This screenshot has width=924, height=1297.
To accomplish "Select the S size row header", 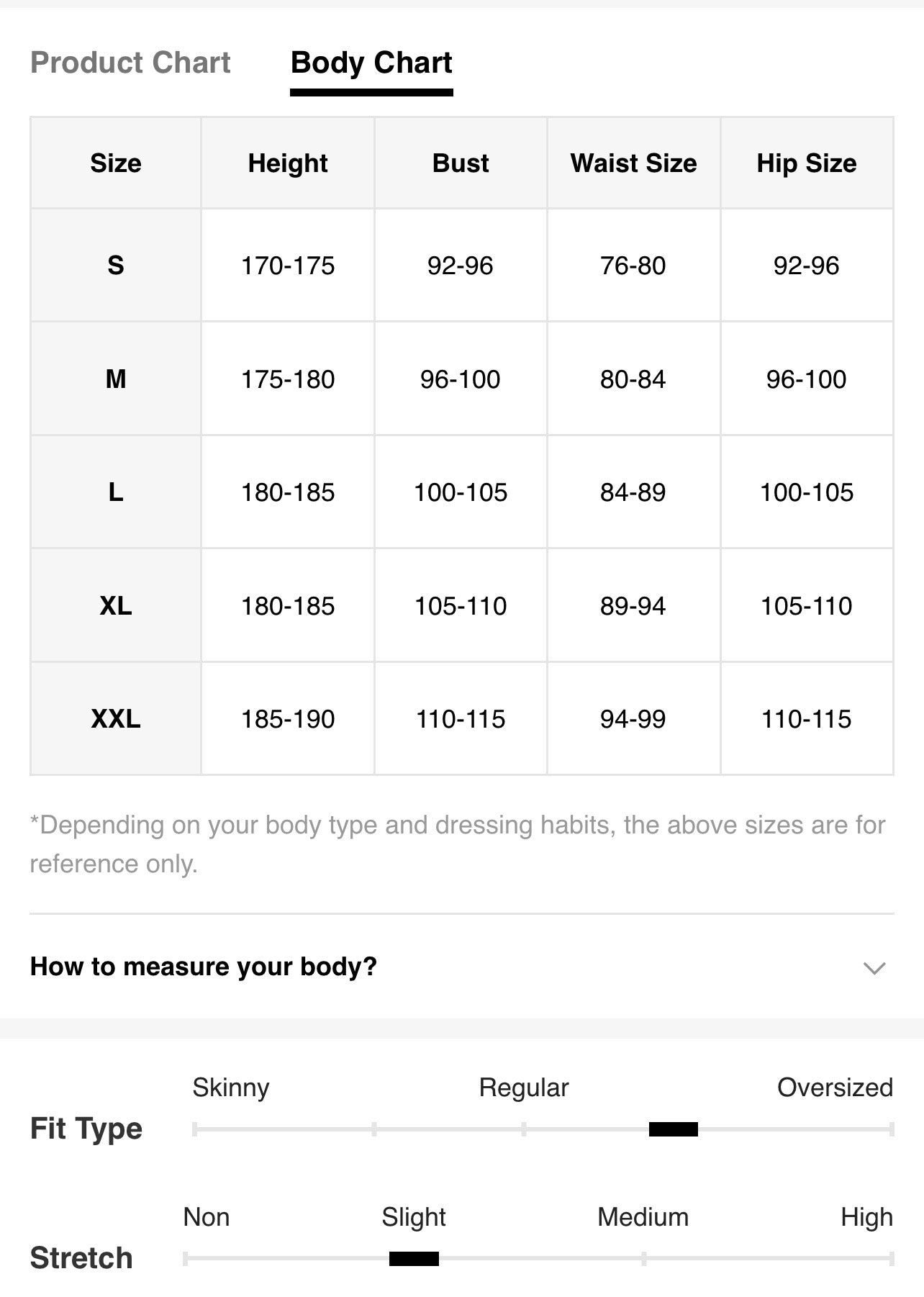I will click(x=115, y=266).
